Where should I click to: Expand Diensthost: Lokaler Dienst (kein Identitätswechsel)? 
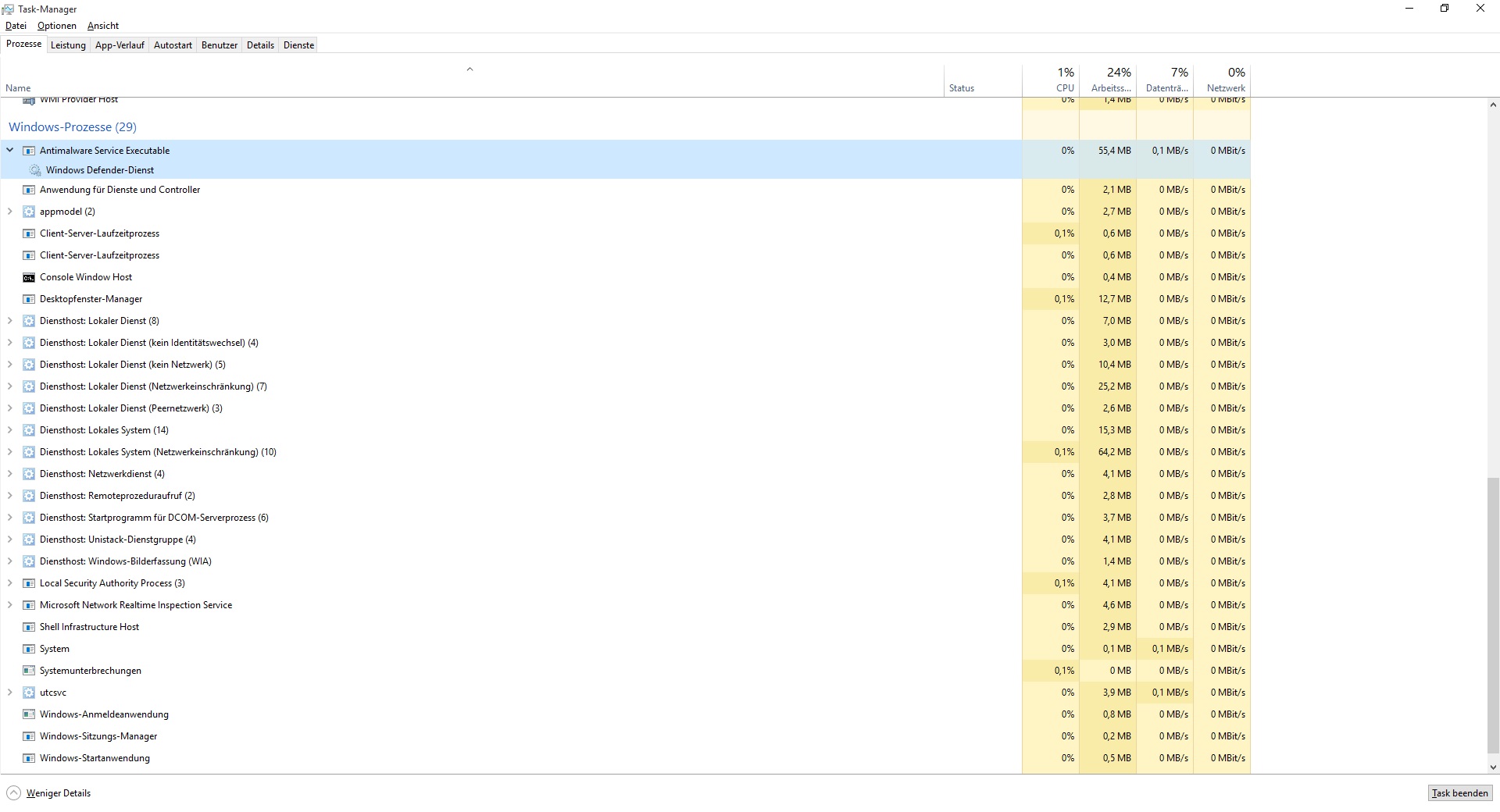point(10,343)
